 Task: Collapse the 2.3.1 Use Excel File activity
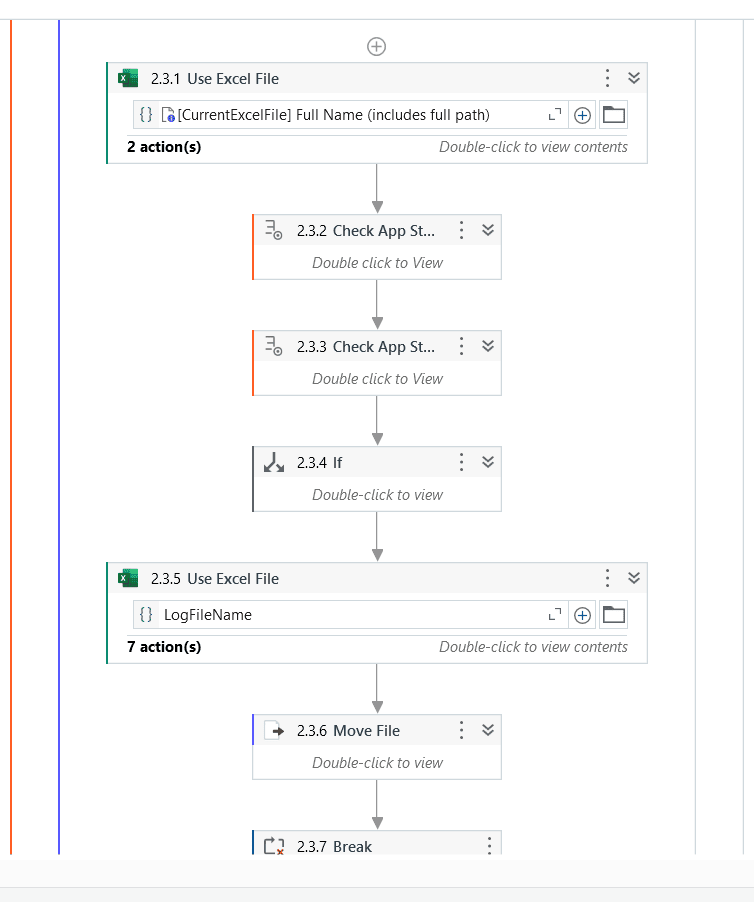pos(634,78)
